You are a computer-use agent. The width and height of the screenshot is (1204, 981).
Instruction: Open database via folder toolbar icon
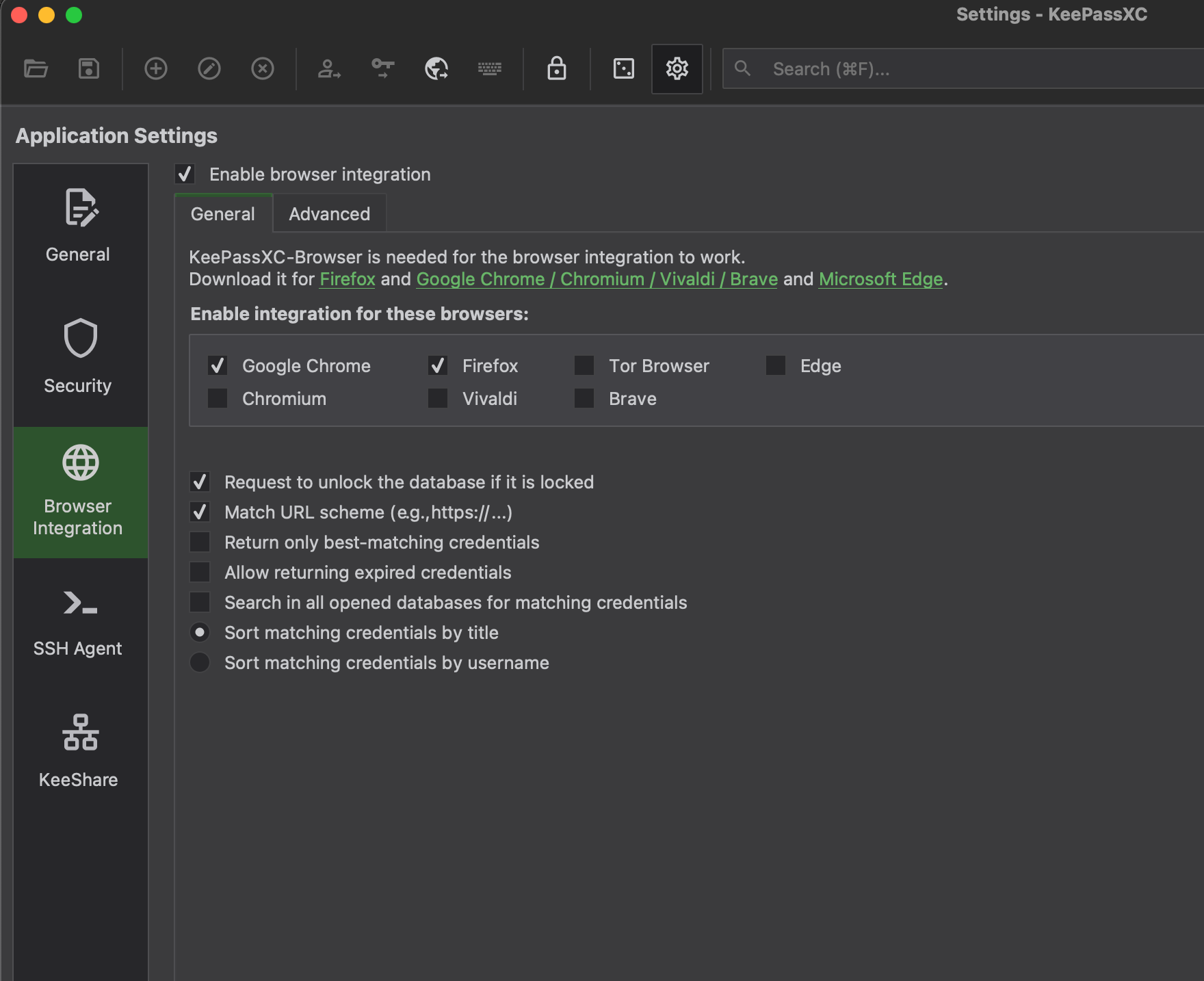(x=36, y=69)
